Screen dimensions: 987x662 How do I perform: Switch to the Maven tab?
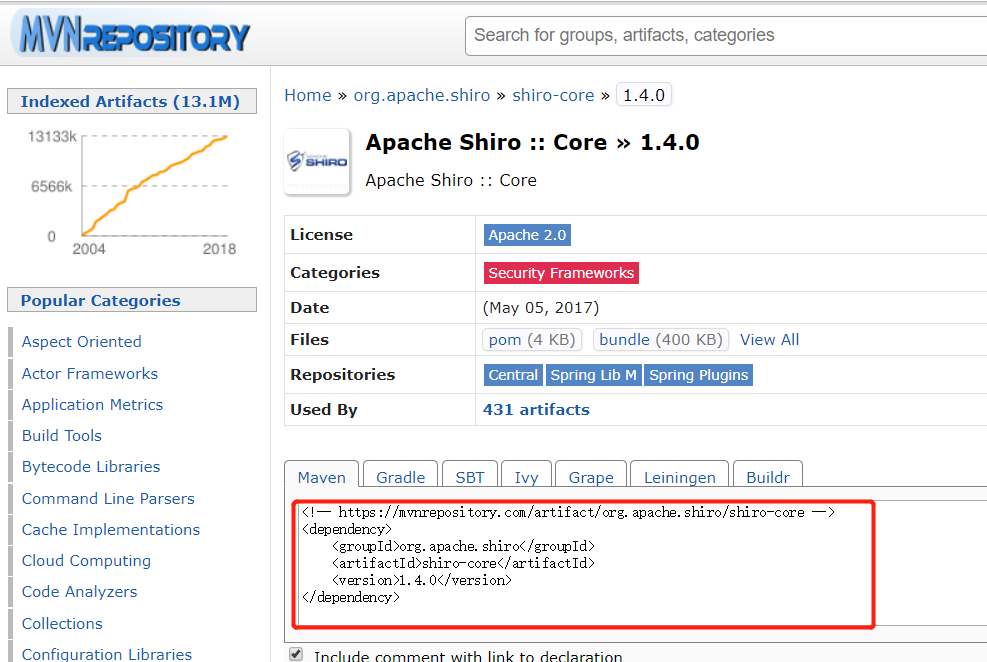coord(322,477)
